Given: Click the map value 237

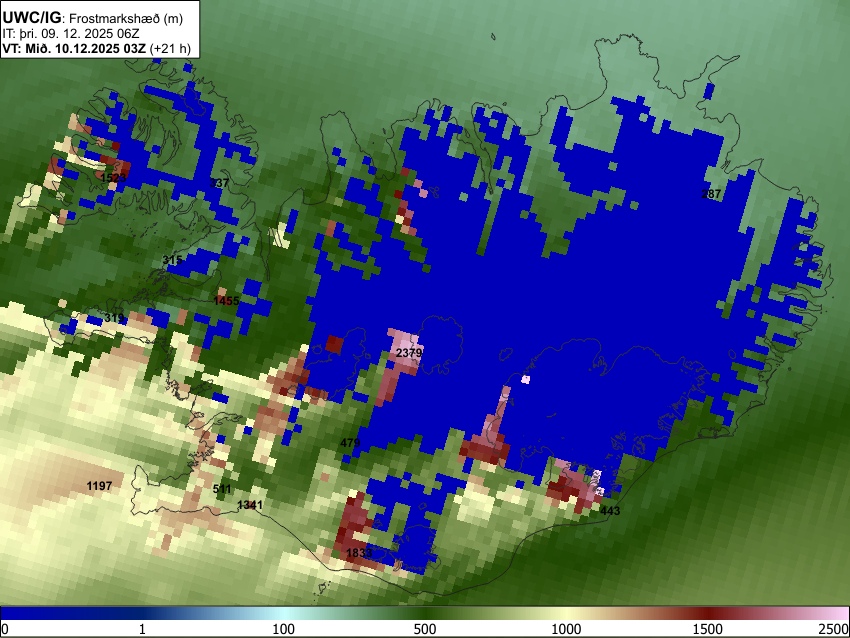Looking at the screenshot, I should (219, 183).
